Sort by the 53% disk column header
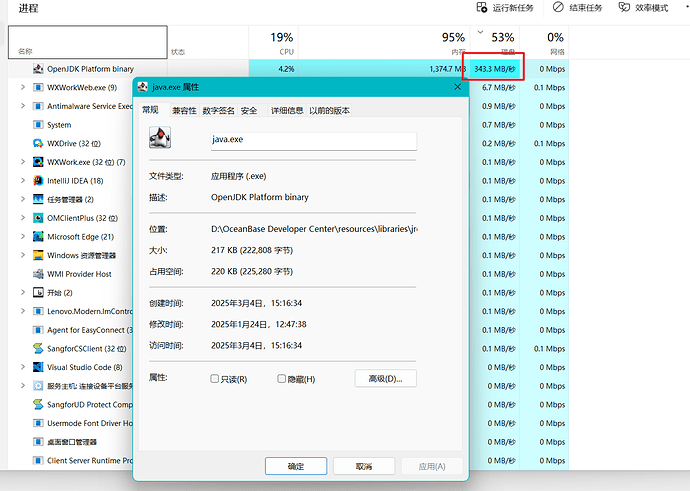 pos(495,42)
